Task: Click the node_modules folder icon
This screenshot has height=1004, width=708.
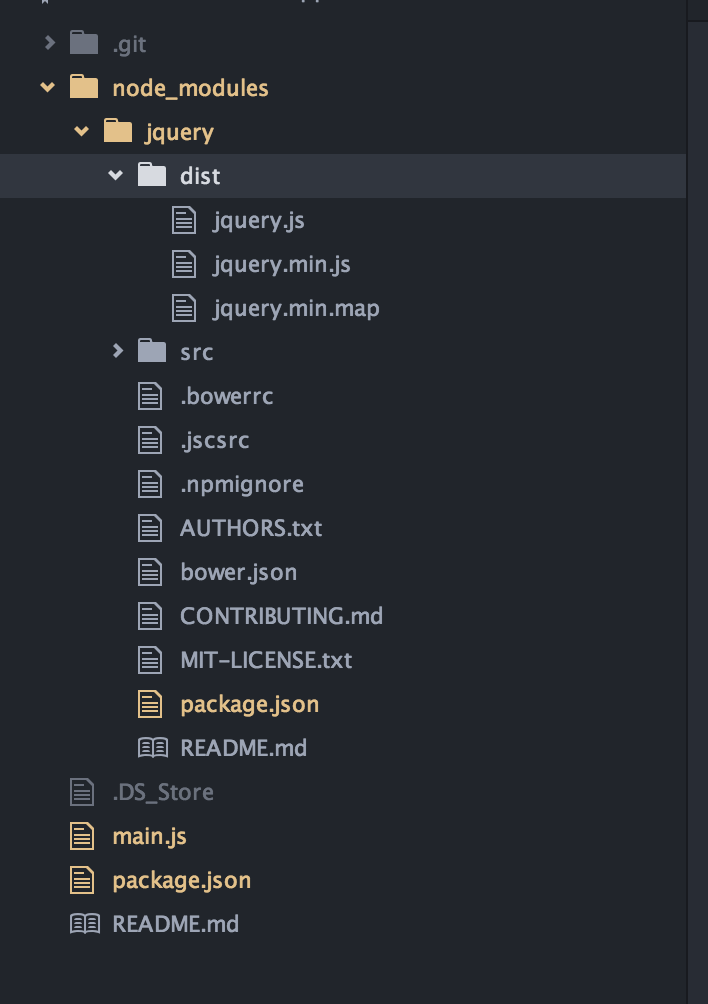Action: click(84, 88)
